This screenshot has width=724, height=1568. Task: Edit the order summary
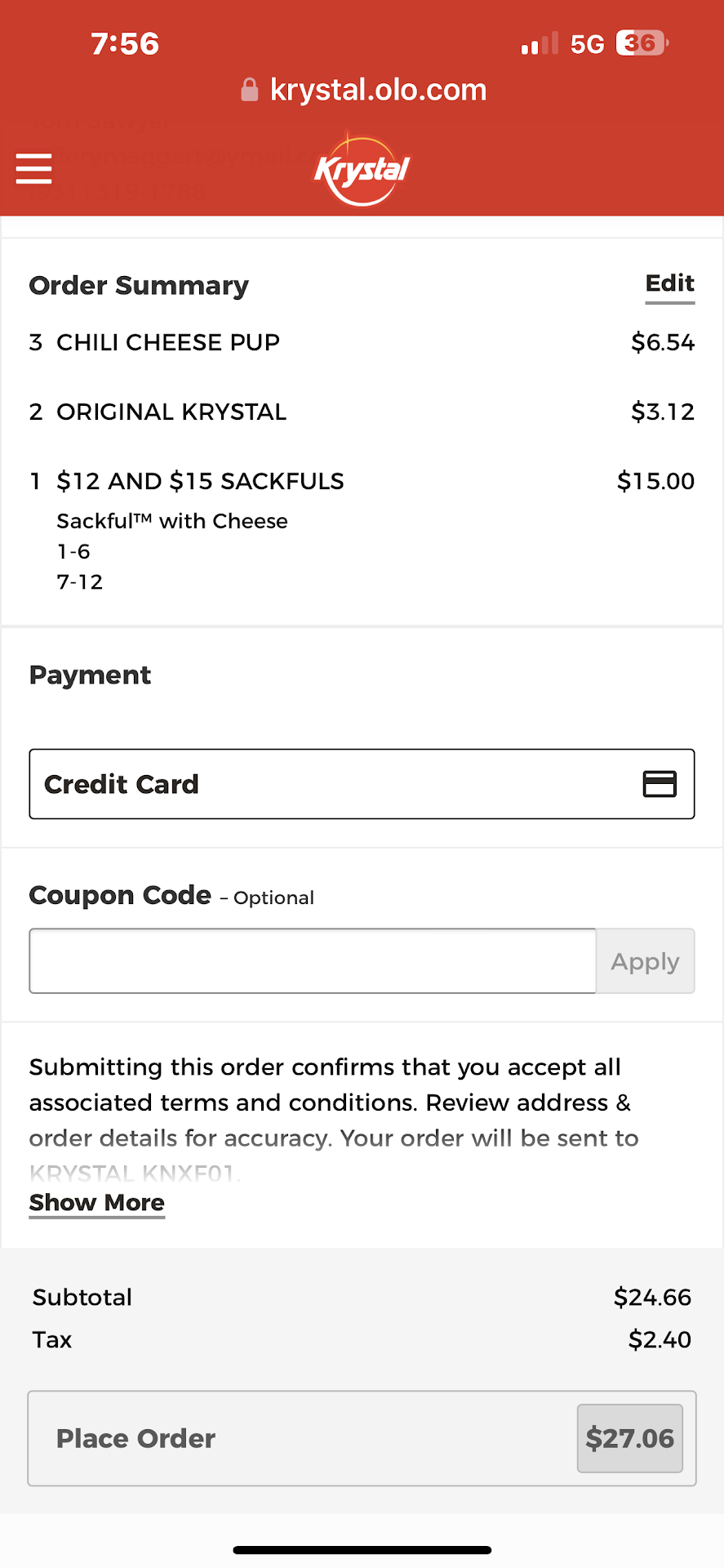(x=669, y=284)
